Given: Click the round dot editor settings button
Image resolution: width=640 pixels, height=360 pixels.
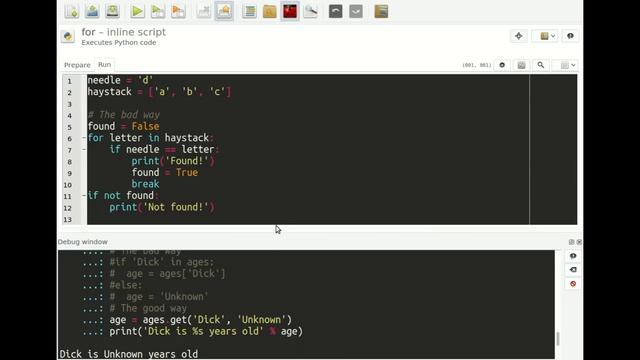Looking at the screenshot, I should click(502, 65).
